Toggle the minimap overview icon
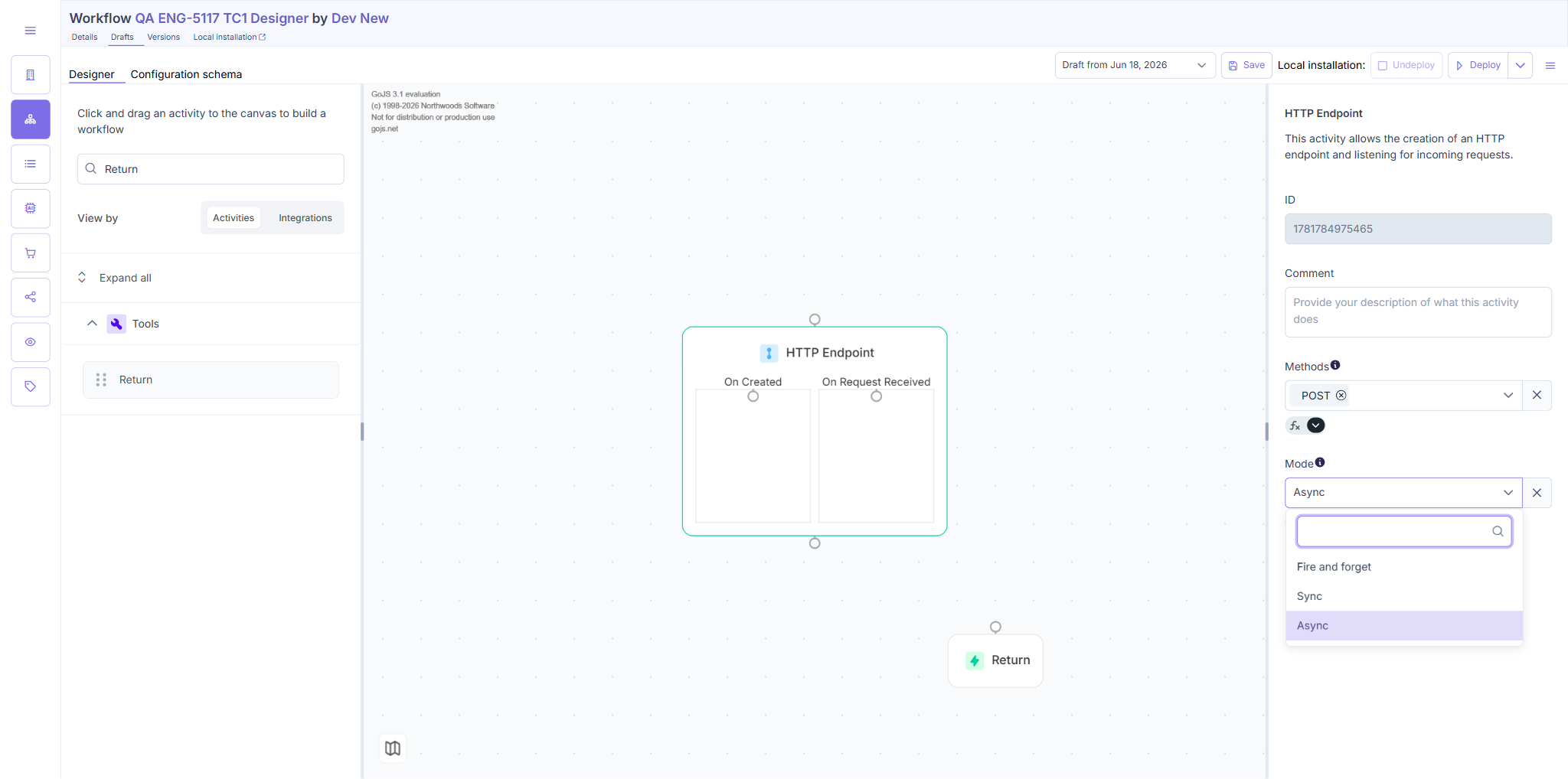 pyautogui.click(x=393, y=748)
